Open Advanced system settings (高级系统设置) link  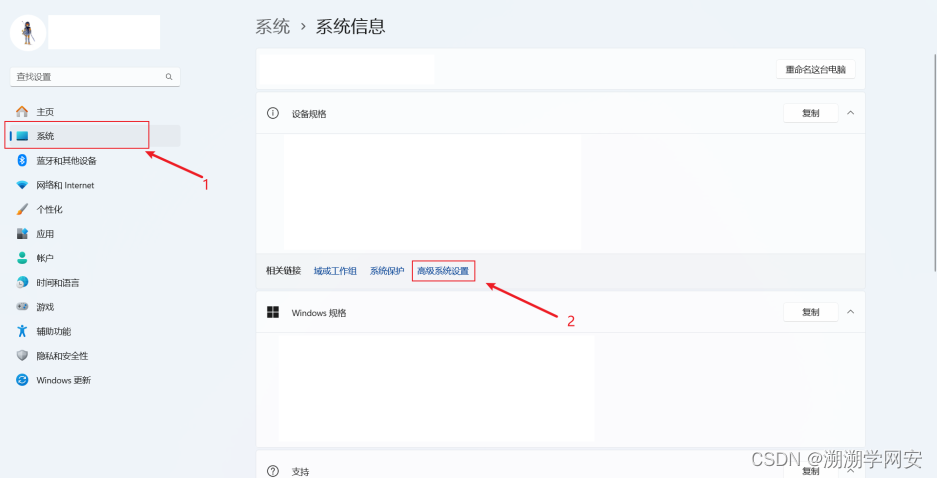[443, 271]
